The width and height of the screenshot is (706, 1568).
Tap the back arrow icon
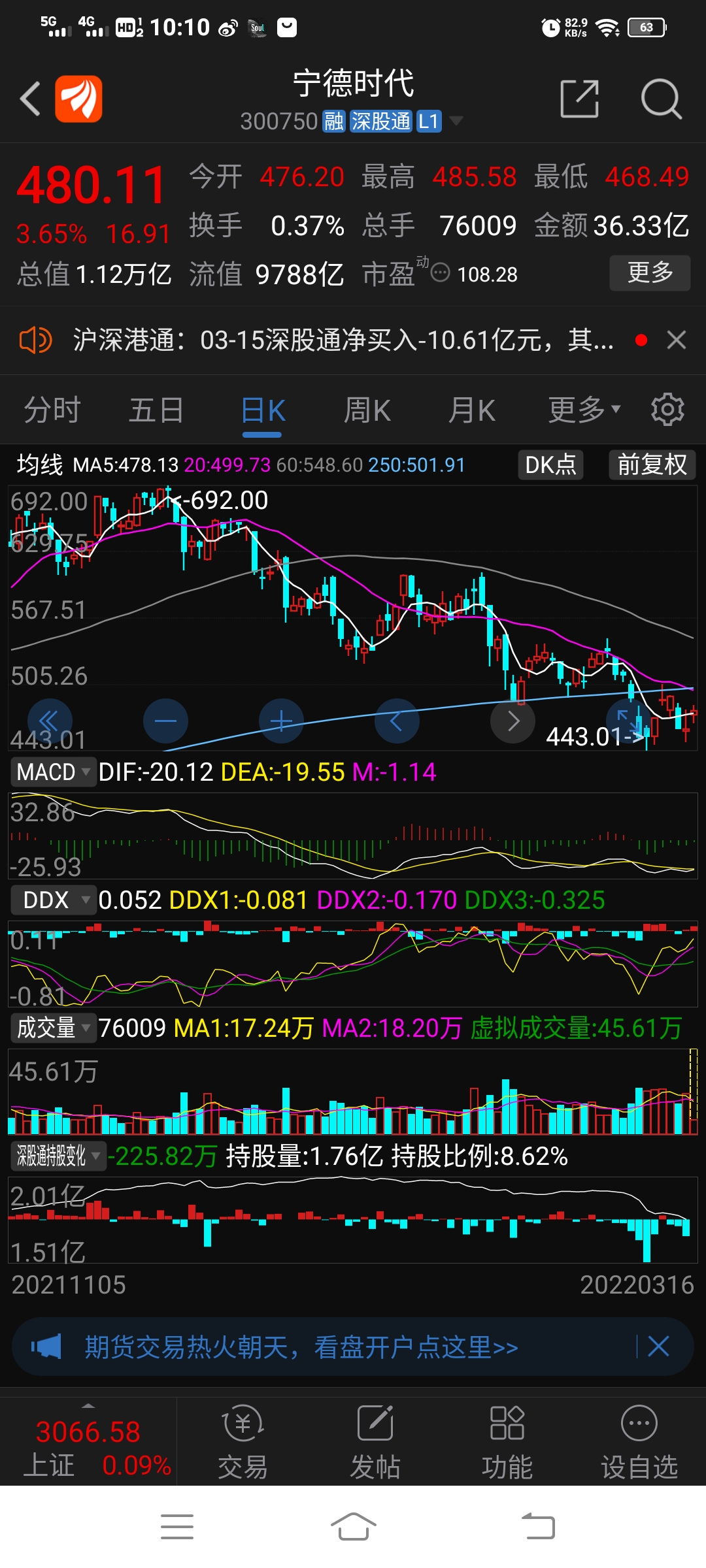(30, 99)
